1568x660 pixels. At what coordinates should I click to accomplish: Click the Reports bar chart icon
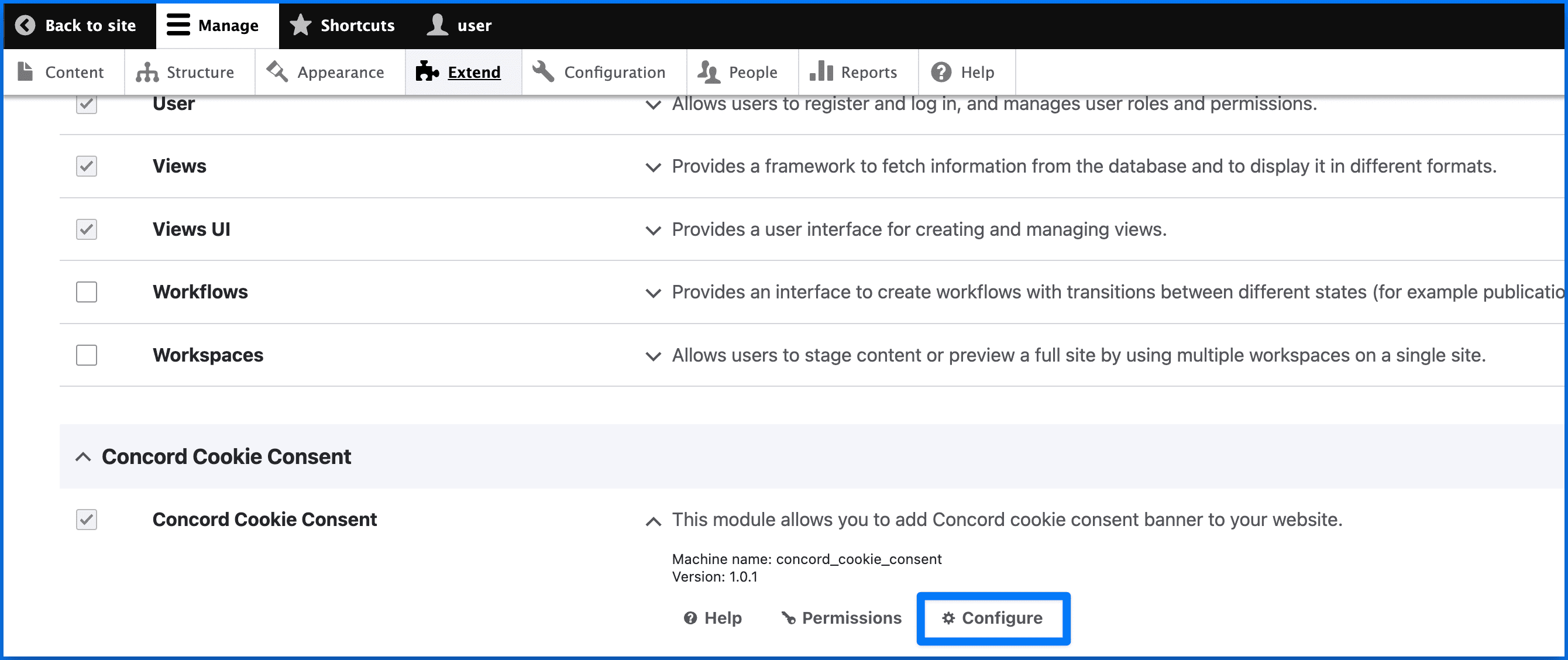tap(821, 72)
